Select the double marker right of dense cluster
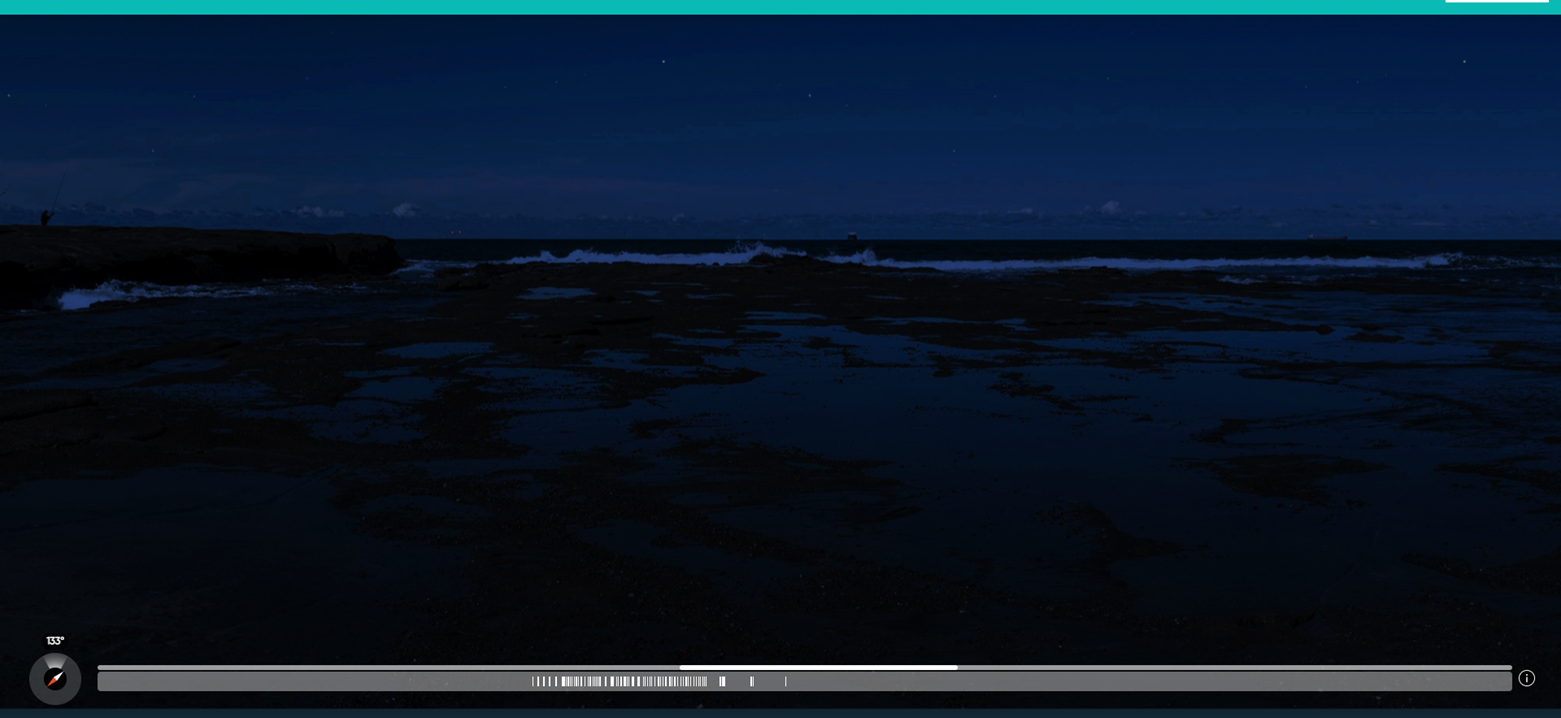 (x=752, y=682)
